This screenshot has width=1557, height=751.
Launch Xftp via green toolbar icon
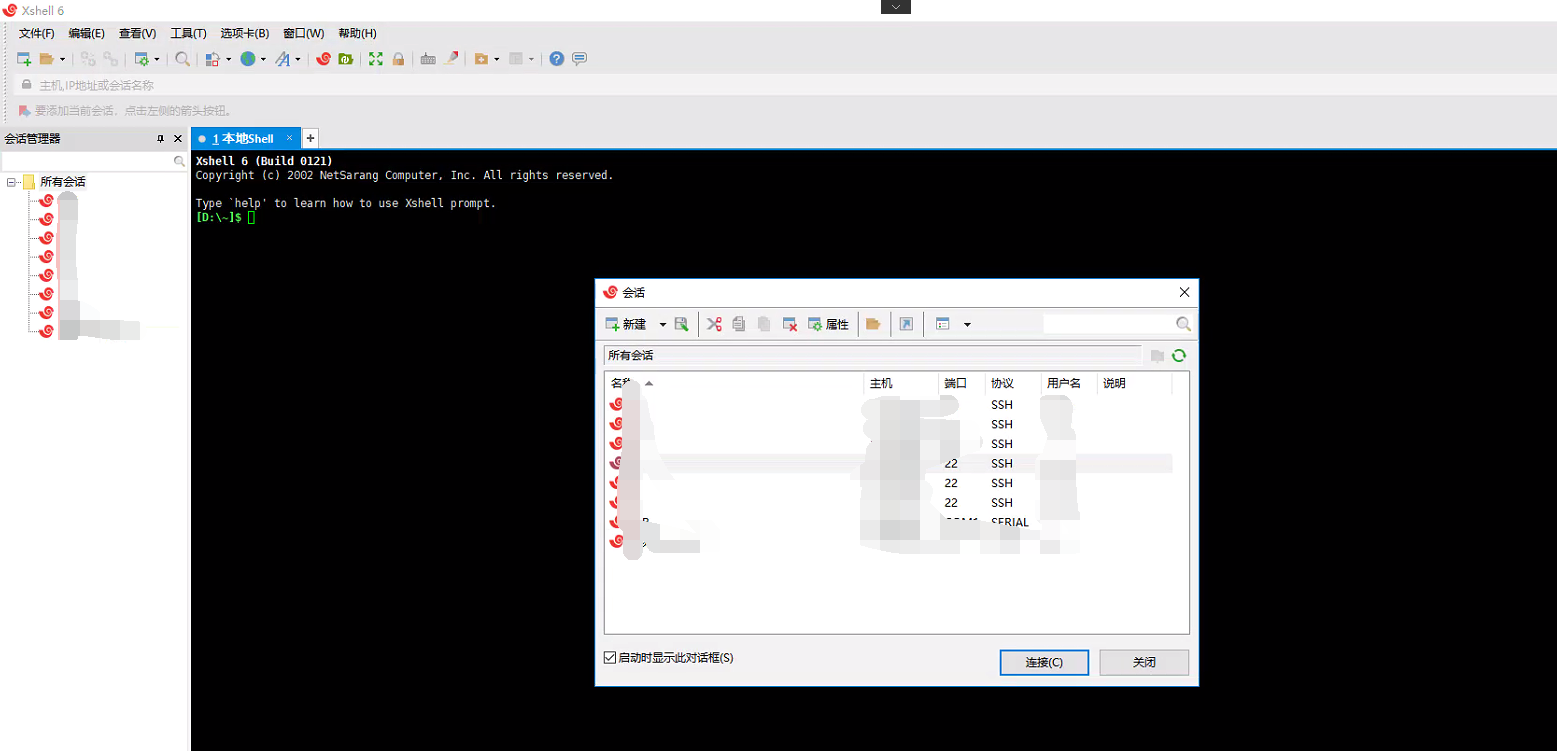point(346,59)
